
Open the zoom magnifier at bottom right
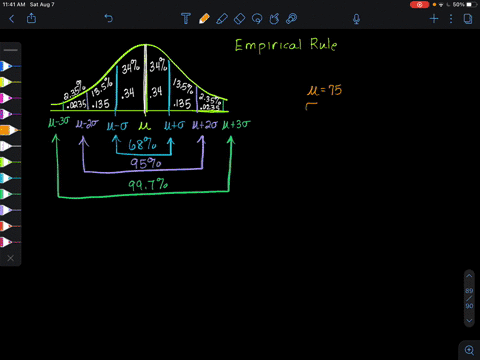[469, 350]
